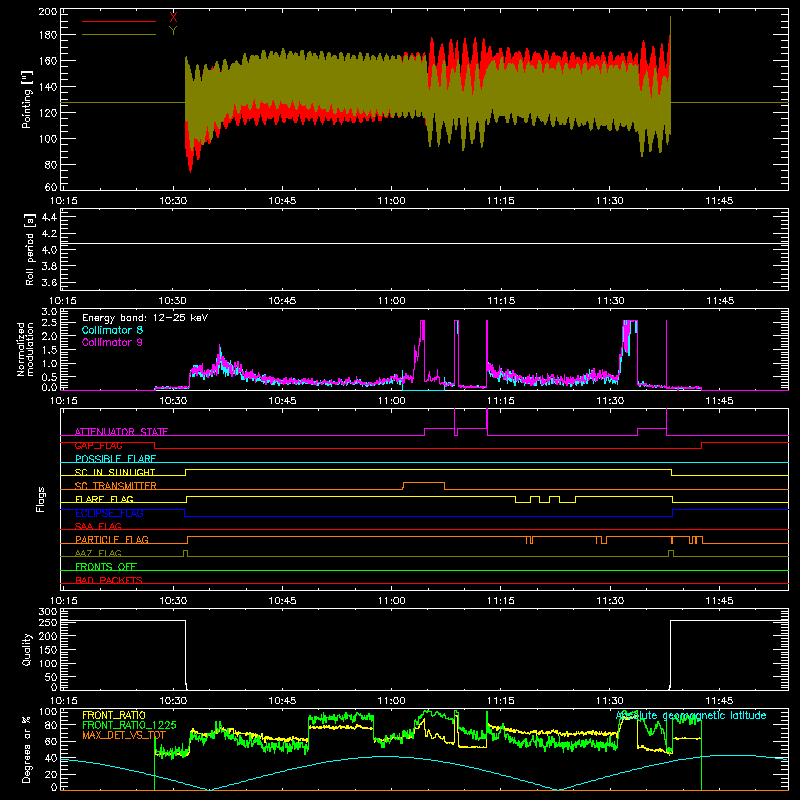The height and width of the screenshot is (800, 800).
Task: Click the PARTICLE_FLAG label
Action: 112,539
